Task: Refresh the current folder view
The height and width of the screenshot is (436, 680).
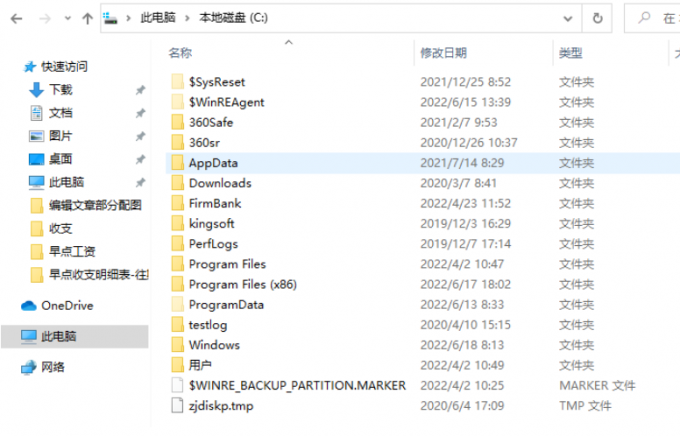Action: click(597, 18)
